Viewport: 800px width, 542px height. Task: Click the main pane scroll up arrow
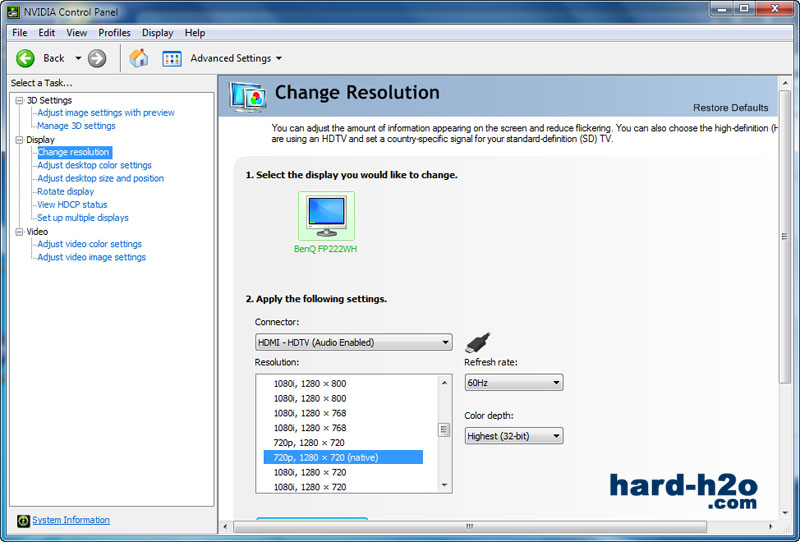point(785,83)
